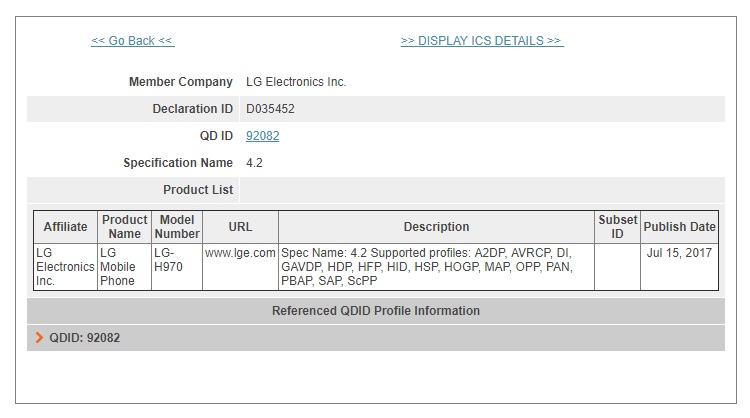Select the Referenced QDID Profile Information header

(375, 311)
